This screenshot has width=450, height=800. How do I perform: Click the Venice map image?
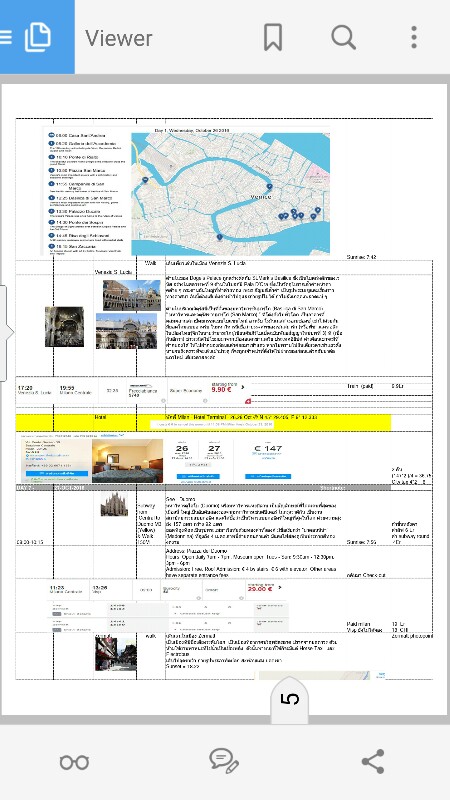231,194
